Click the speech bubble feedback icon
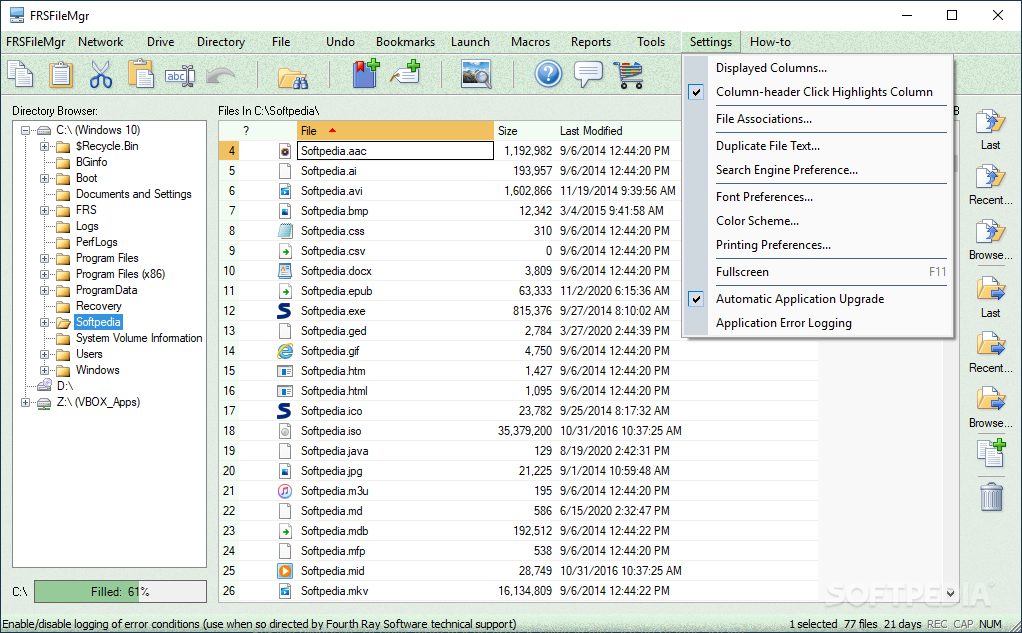The height and width of the screenshot is (633, 1022). coord(588,74)
